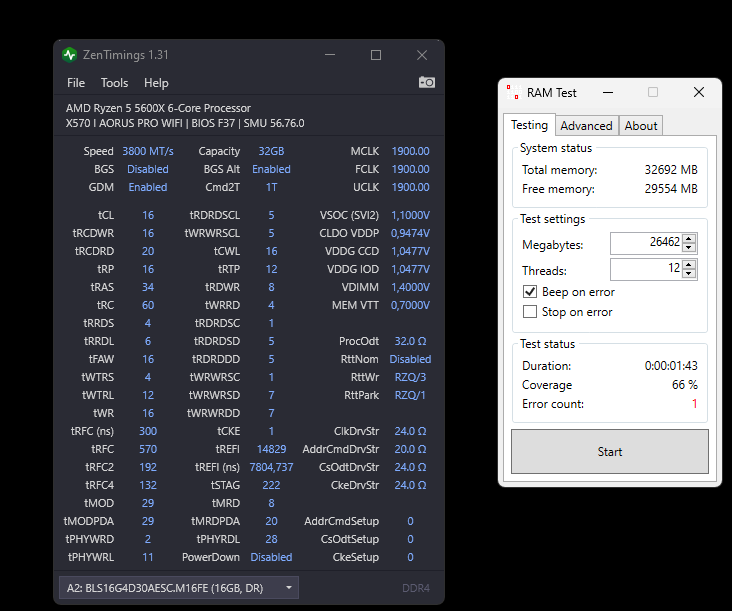Maximize the ZenTimings window
This screenshot has height=611, width=732.
pyautogui.click(x=376, y=55)
